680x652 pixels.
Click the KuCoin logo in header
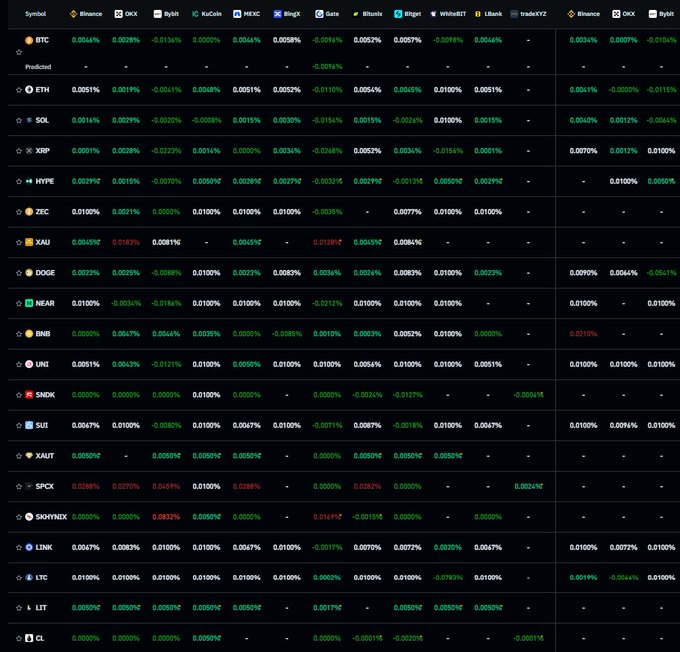click(195, 14)
